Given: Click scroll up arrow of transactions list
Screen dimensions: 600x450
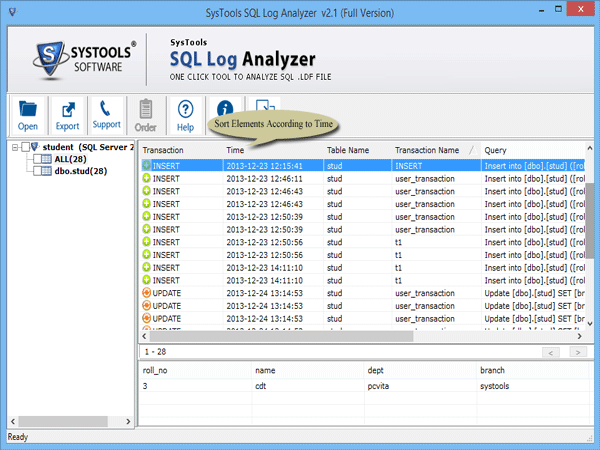Looking at the screenshot, I should pyautogui.click(x=590, y=148).
